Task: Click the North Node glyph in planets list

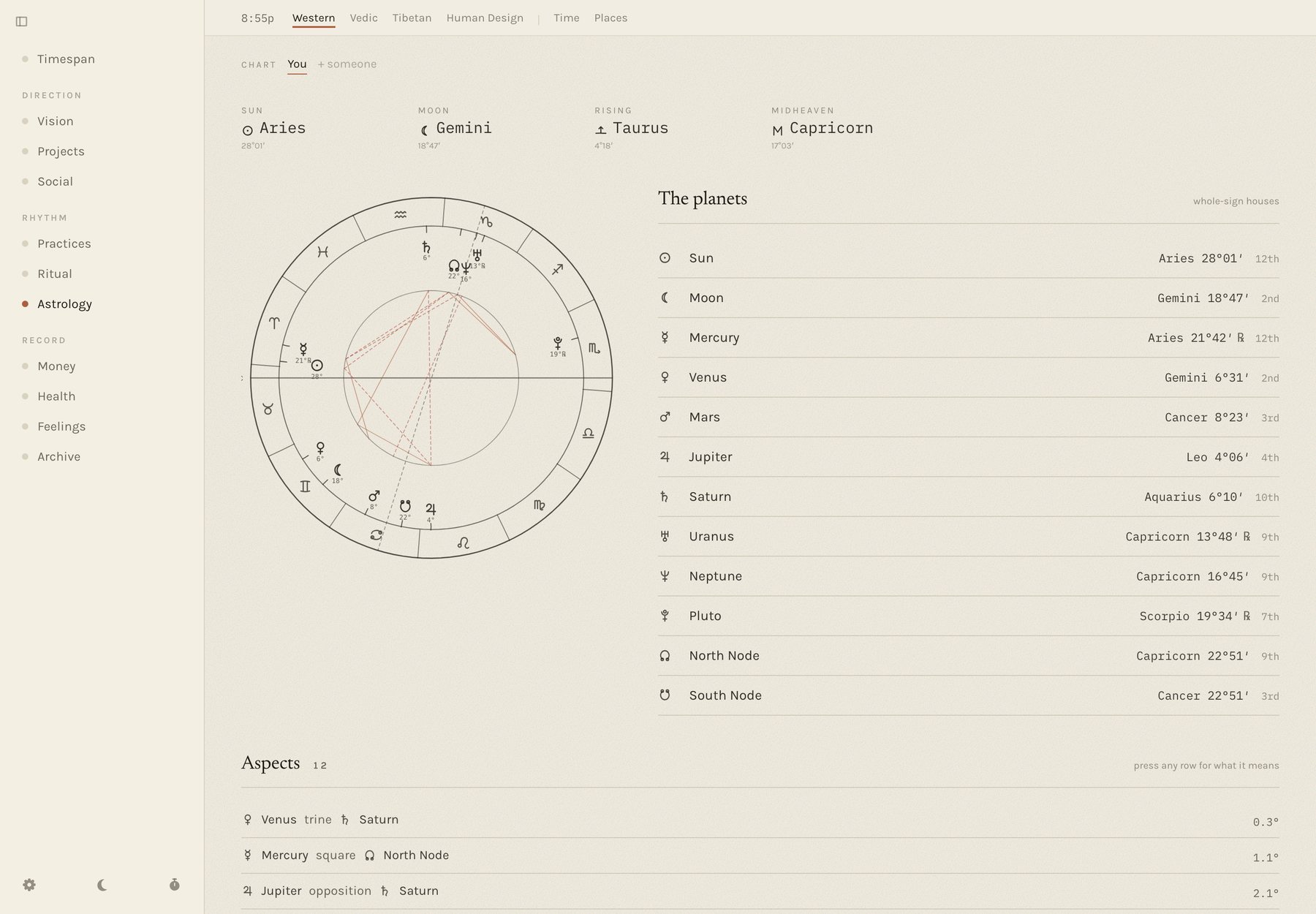Action: pyautogui.click(x=665, y=656)
